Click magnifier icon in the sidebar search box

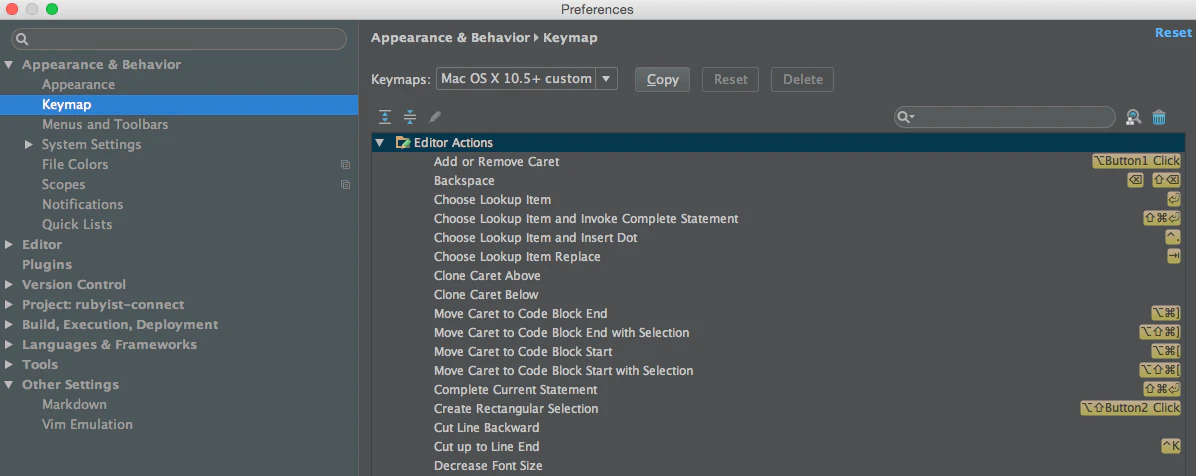pos(22,39)
